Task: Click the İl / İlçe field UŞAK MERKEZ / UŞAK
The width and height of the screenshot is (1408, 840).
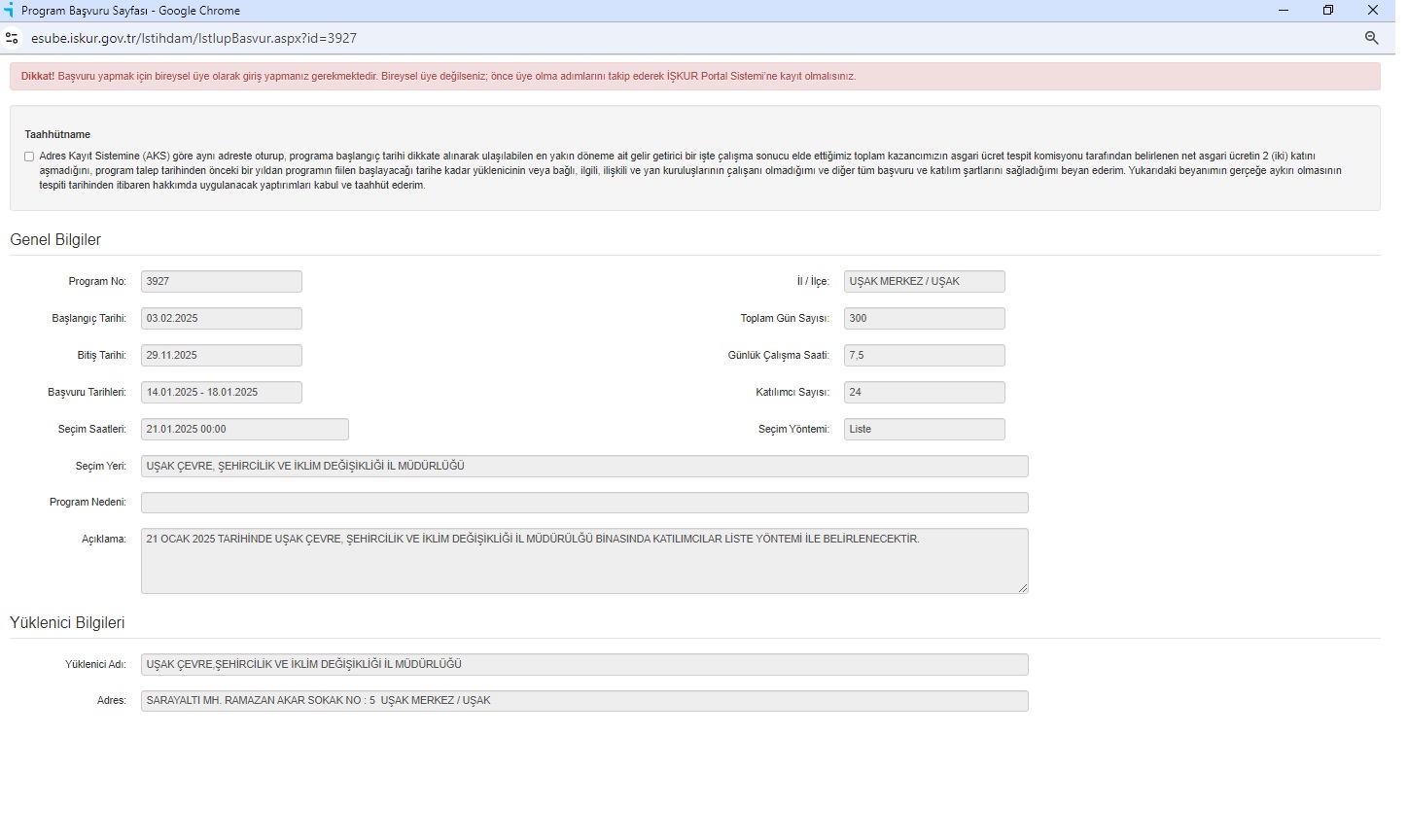Action: (925, 282)
